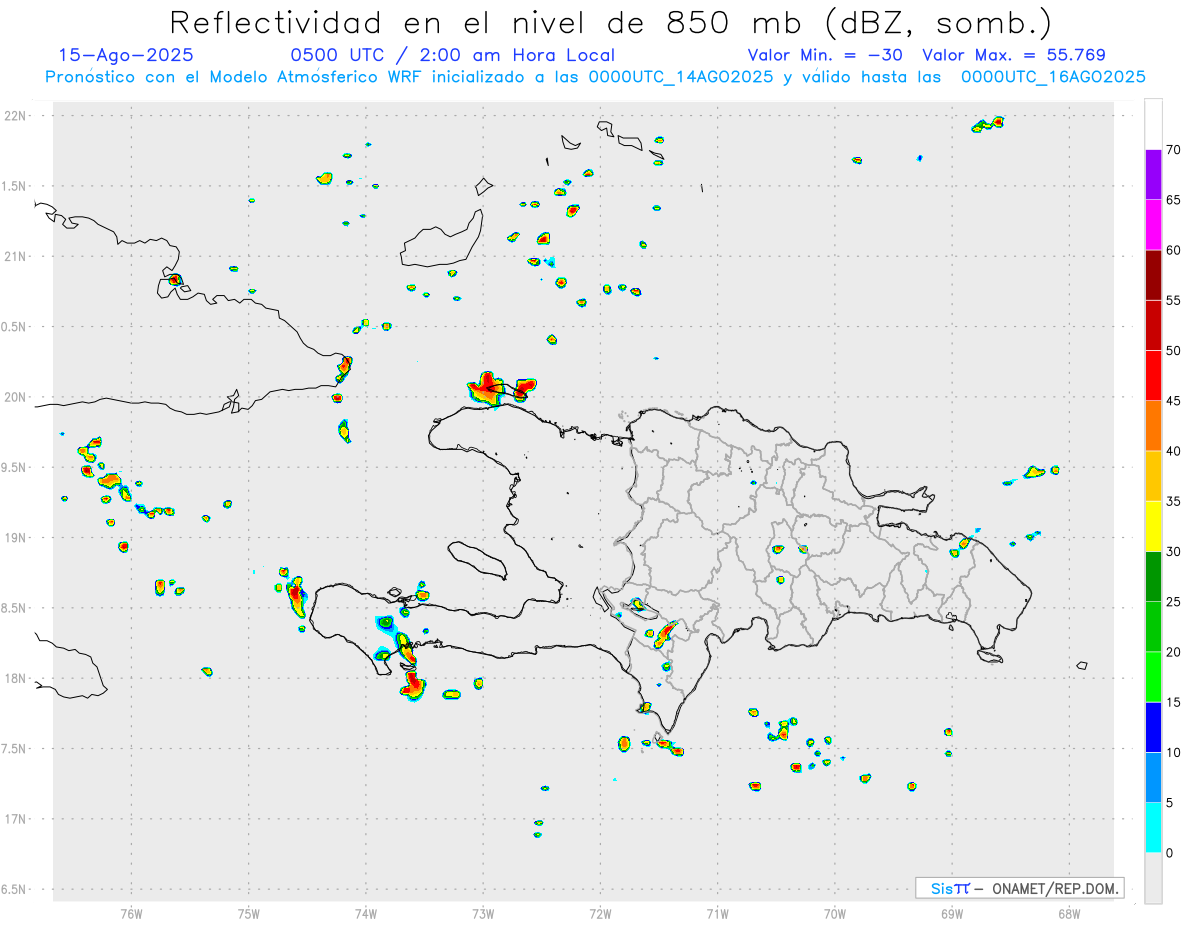Select the 'Valor Min. = -30' text
This screenshot has height=927, width=1200.
(825, 56)
